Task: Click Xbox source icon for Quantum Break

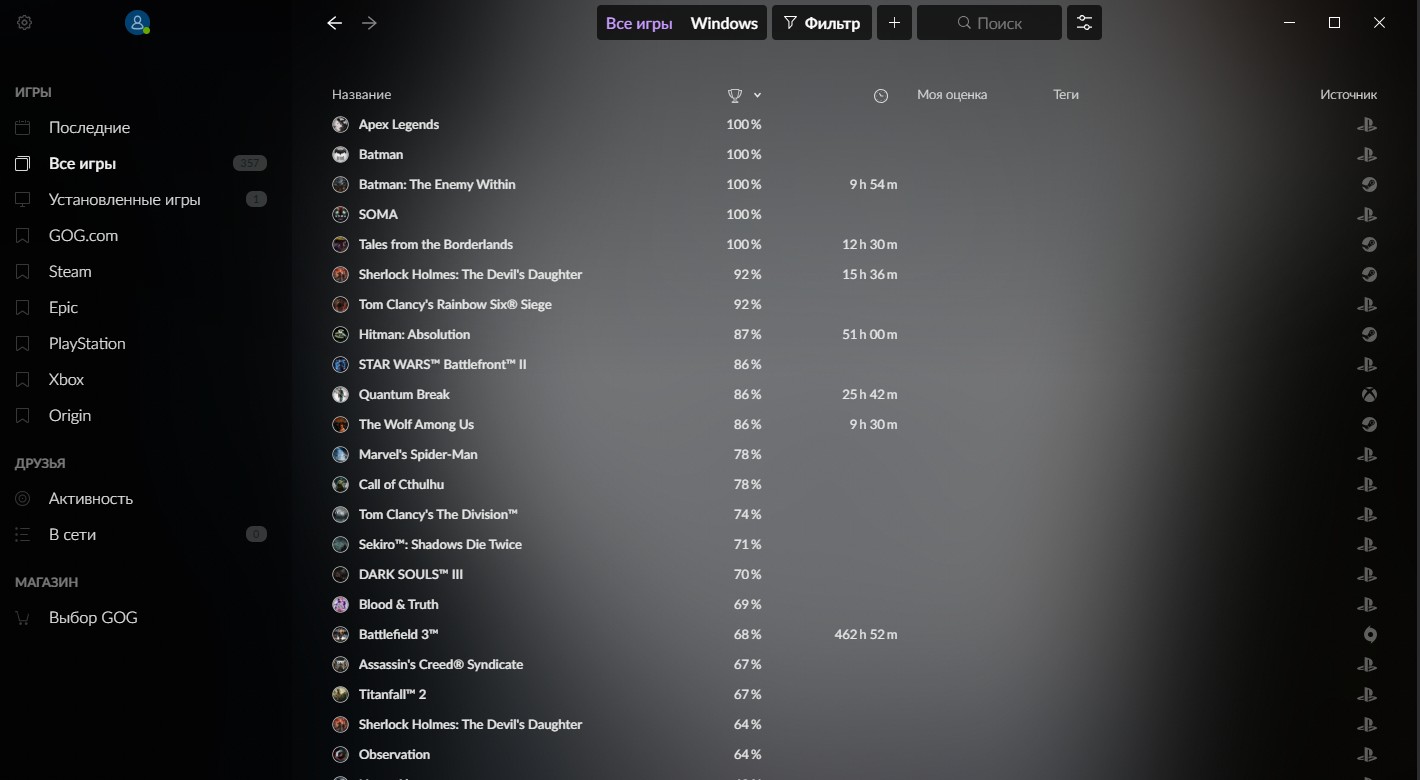Action: click(1369, 395)
